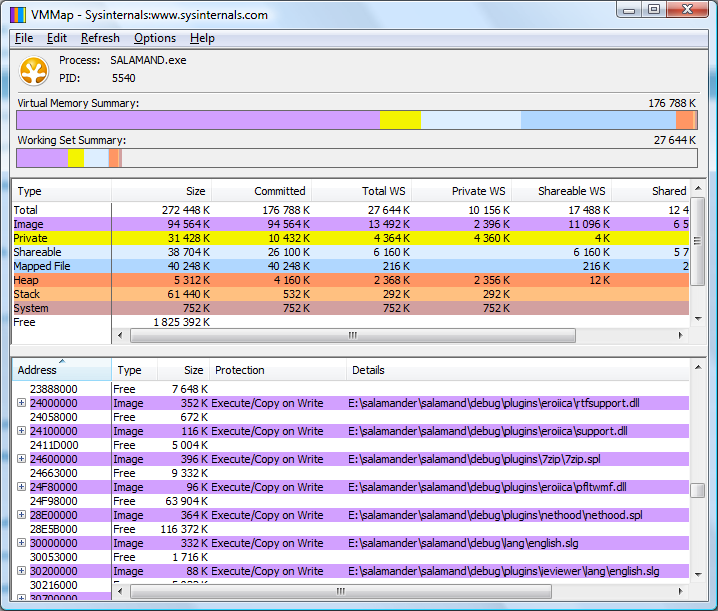Image resolution: width=718 pixels, height=611 pixels.
Task: Click the Salamander process icon
Action: pyautogui.click(x=34, y=71)
